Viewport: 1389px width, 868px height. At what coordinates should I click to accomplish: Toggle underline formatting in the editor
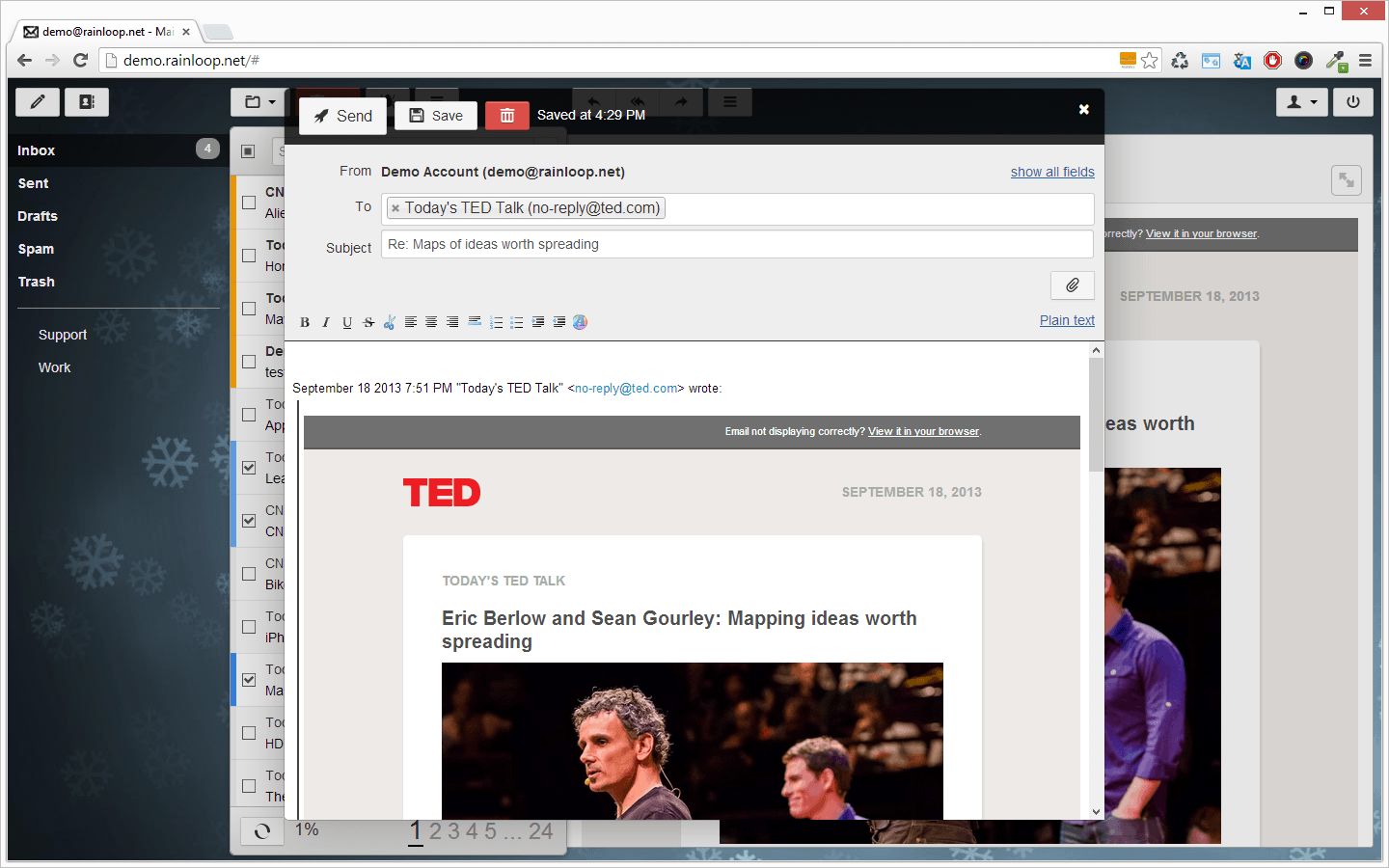[x=347, y=322]
